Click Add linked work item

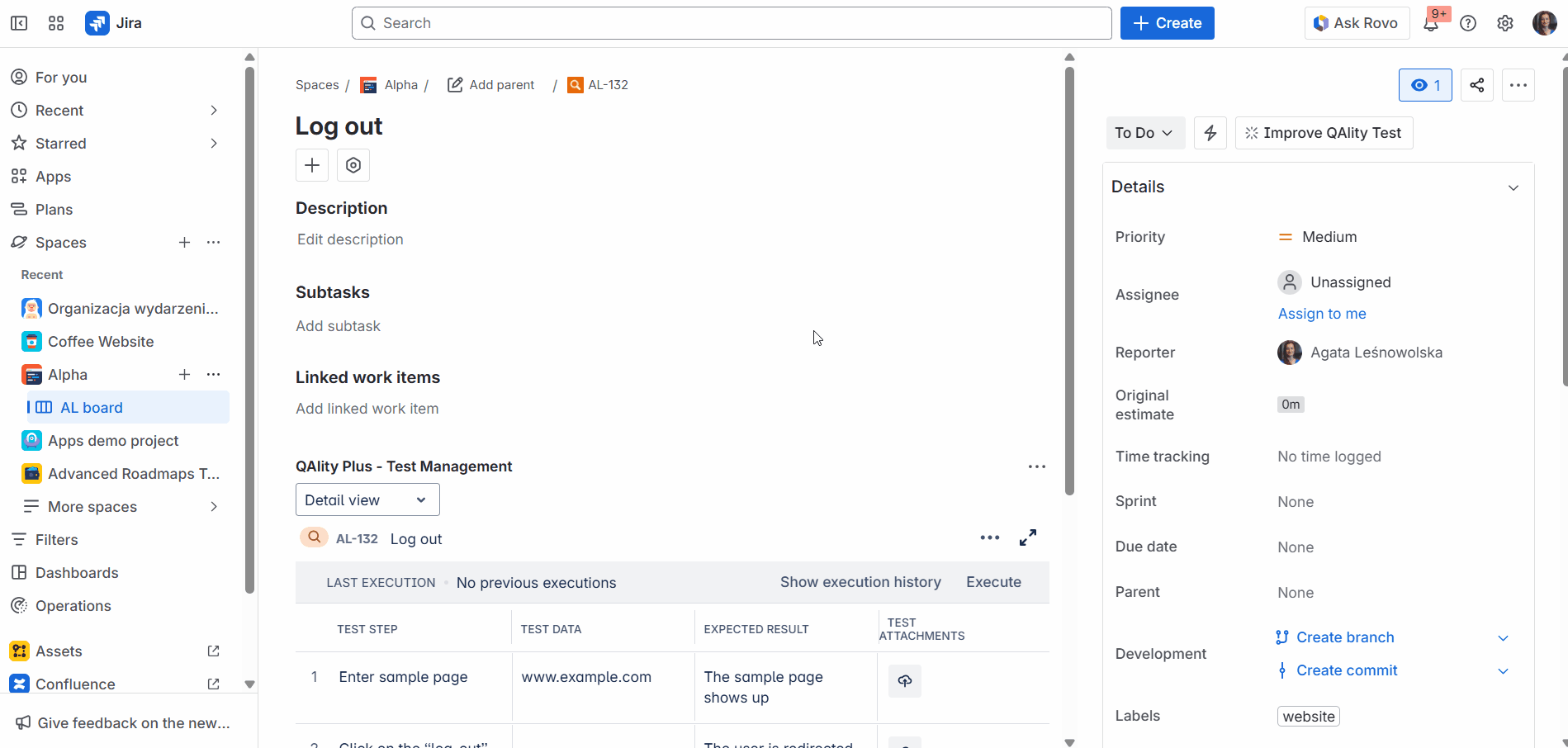367,409
